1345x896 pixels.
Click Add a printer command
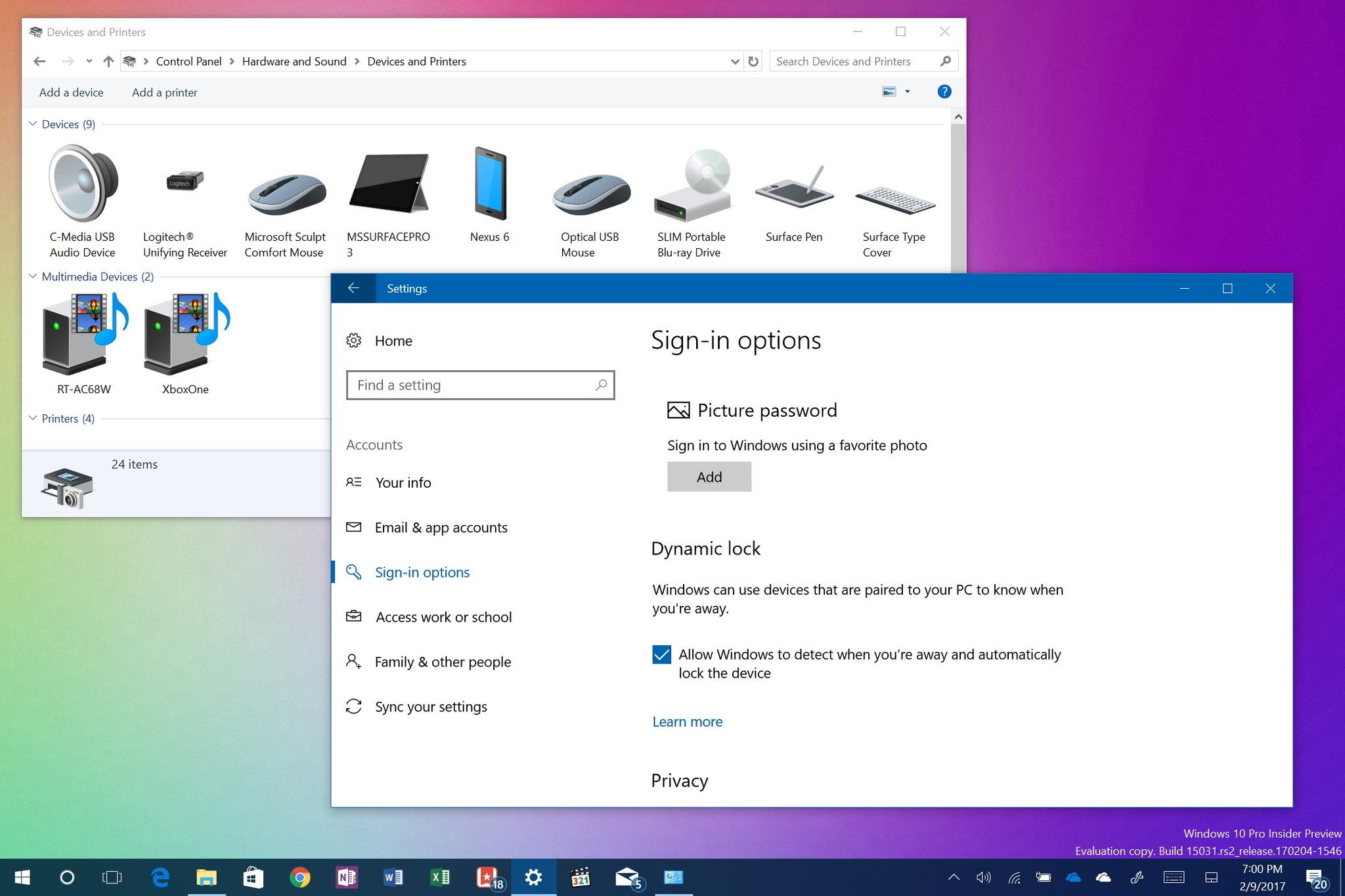[x=164, y=93]
